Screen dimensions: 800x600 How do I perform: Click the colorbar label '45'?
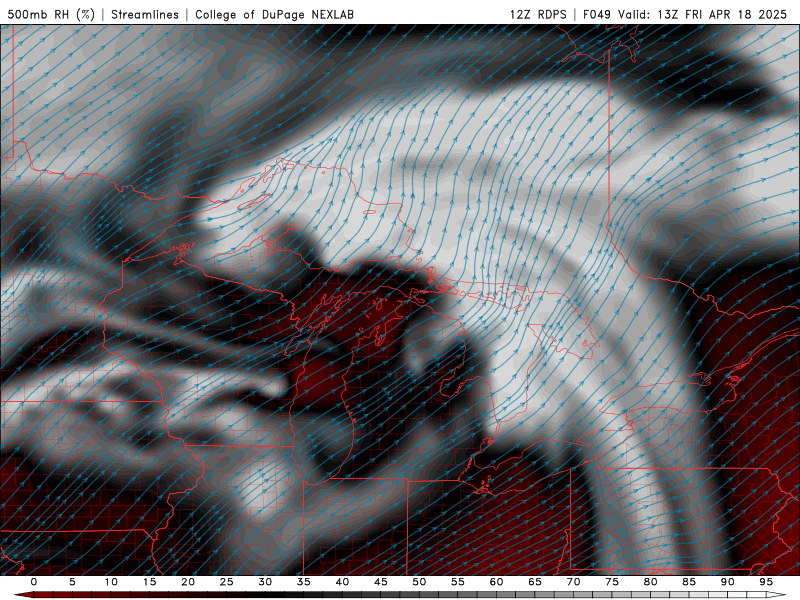pyautogui.click(x=381, y=582)
